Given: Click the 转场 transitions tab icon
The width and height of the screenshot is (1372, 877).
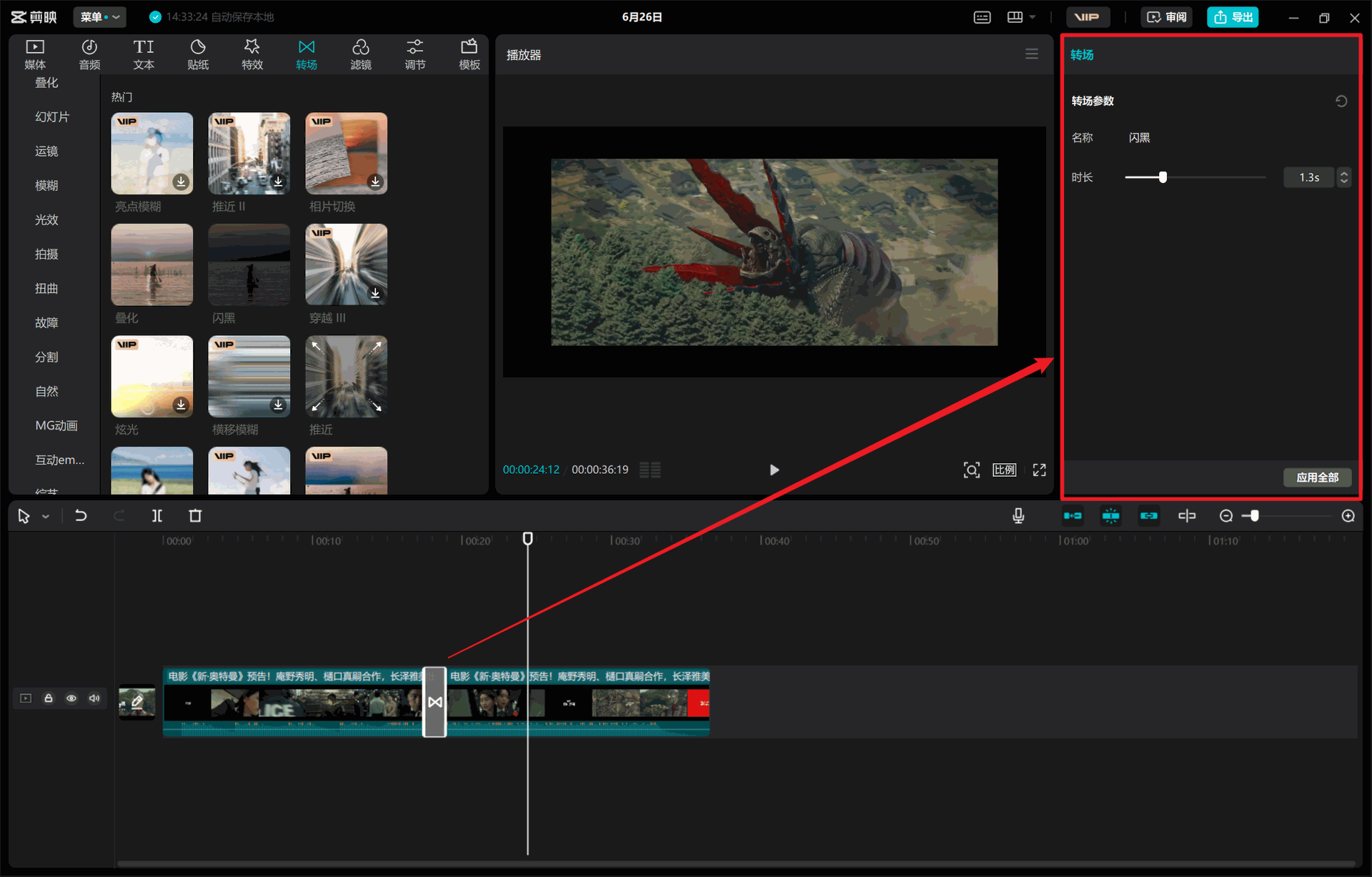Looking at the screenshot, I should coord(307,47).
